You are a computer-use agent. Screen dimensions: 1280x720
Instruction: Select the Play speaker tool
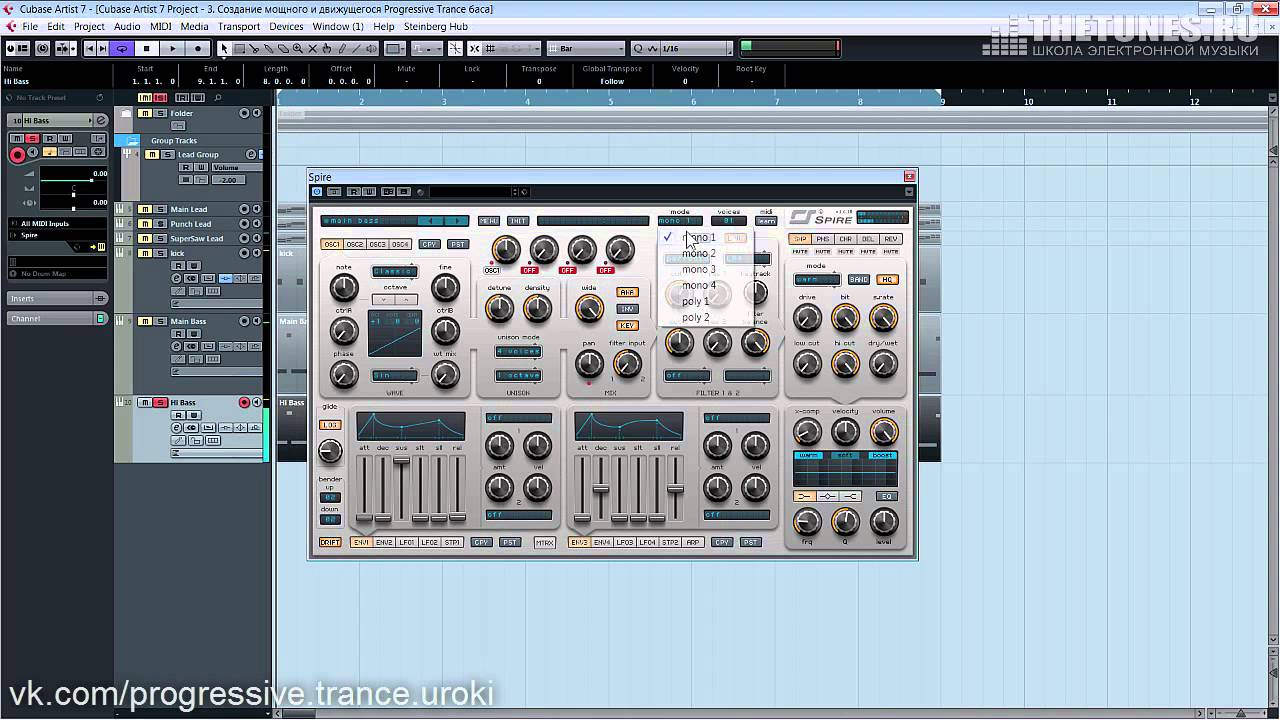(373, 48)
